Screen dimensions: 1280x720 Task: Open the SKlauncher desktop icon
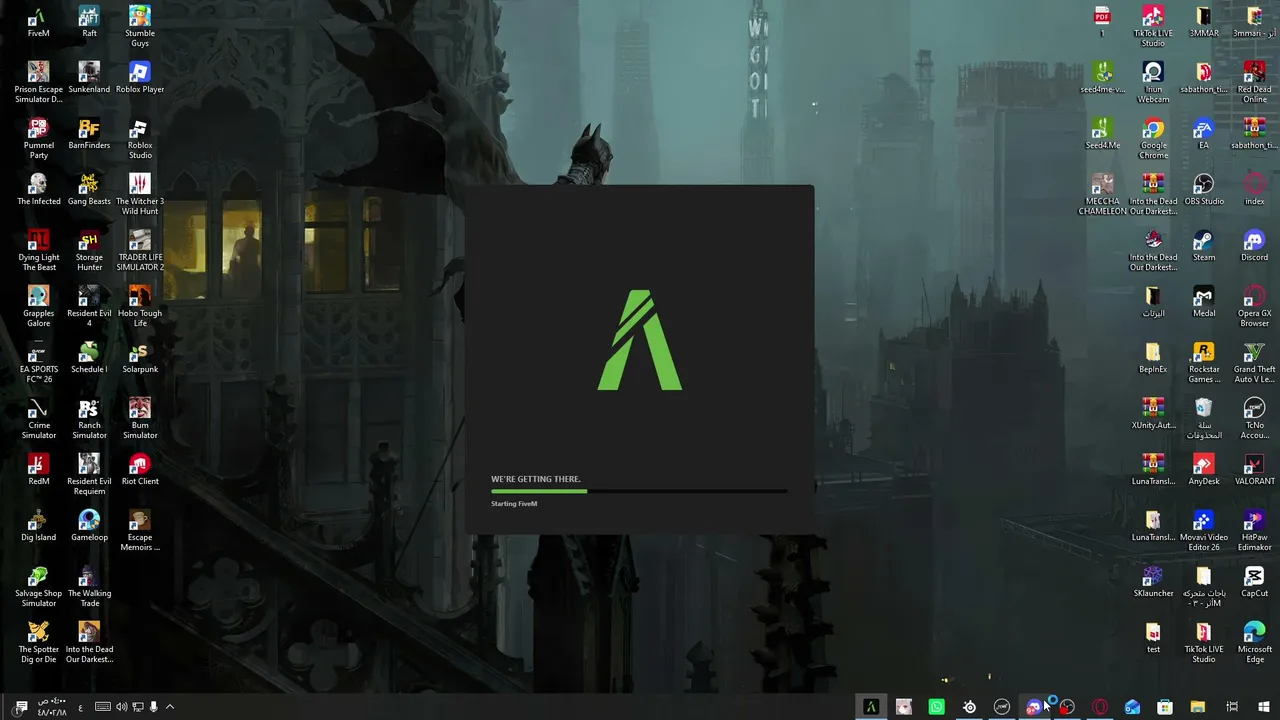coord(1153,582)
